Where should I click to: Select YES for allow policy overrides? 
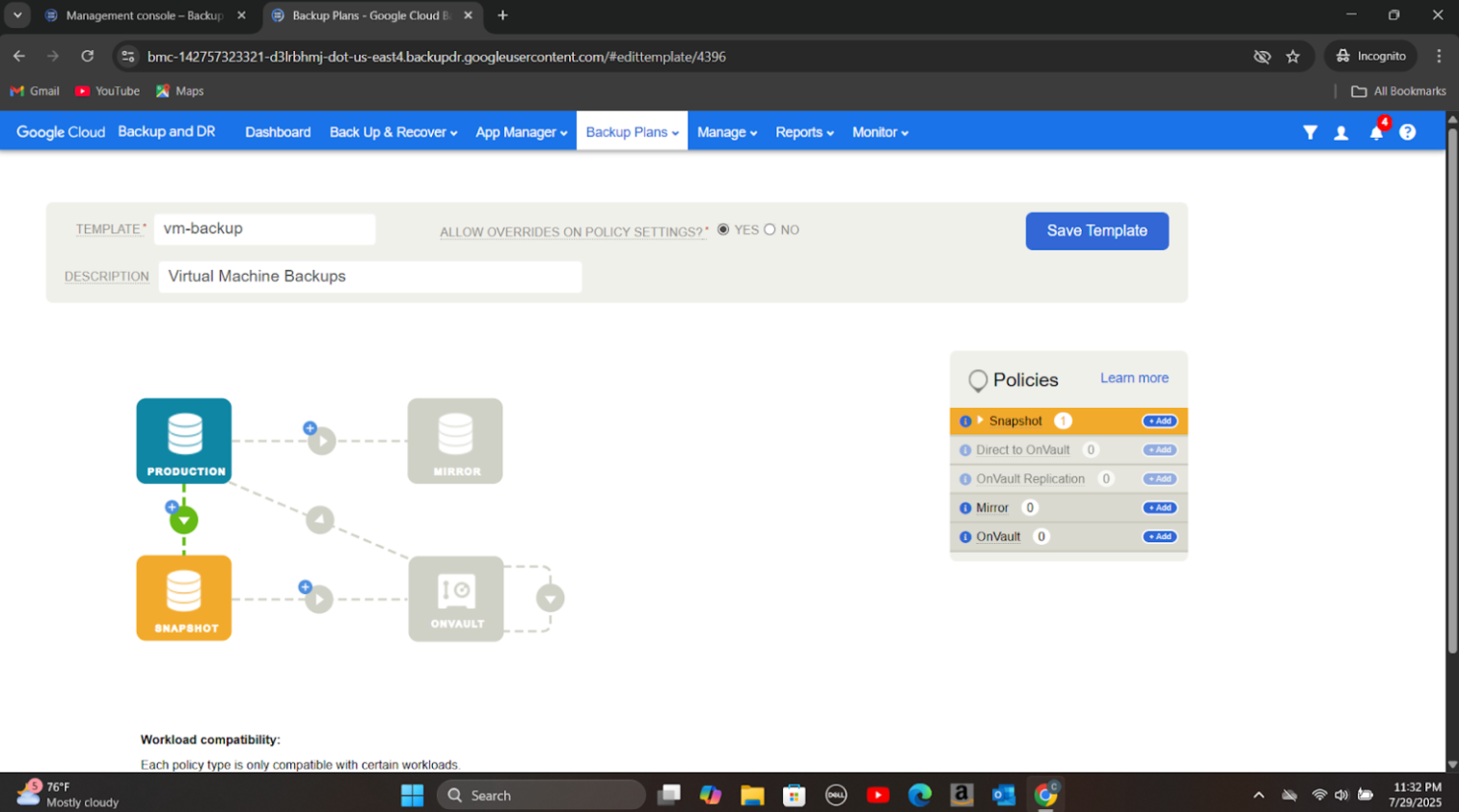point(723,230)
